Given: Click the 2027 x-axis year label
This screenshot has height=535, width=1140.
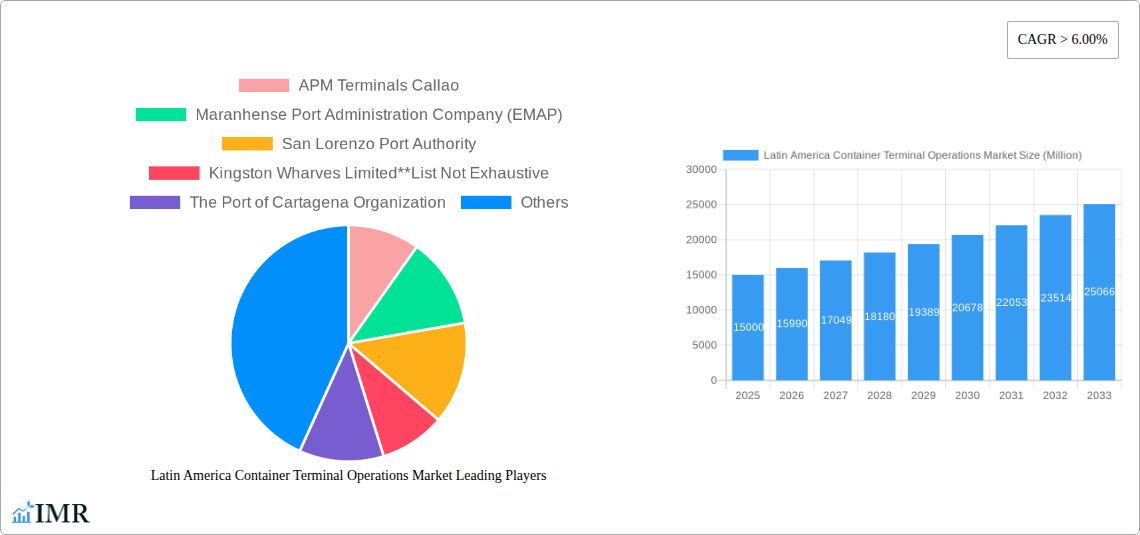Looking at the screenshot, I should click(x=835, y=395).
